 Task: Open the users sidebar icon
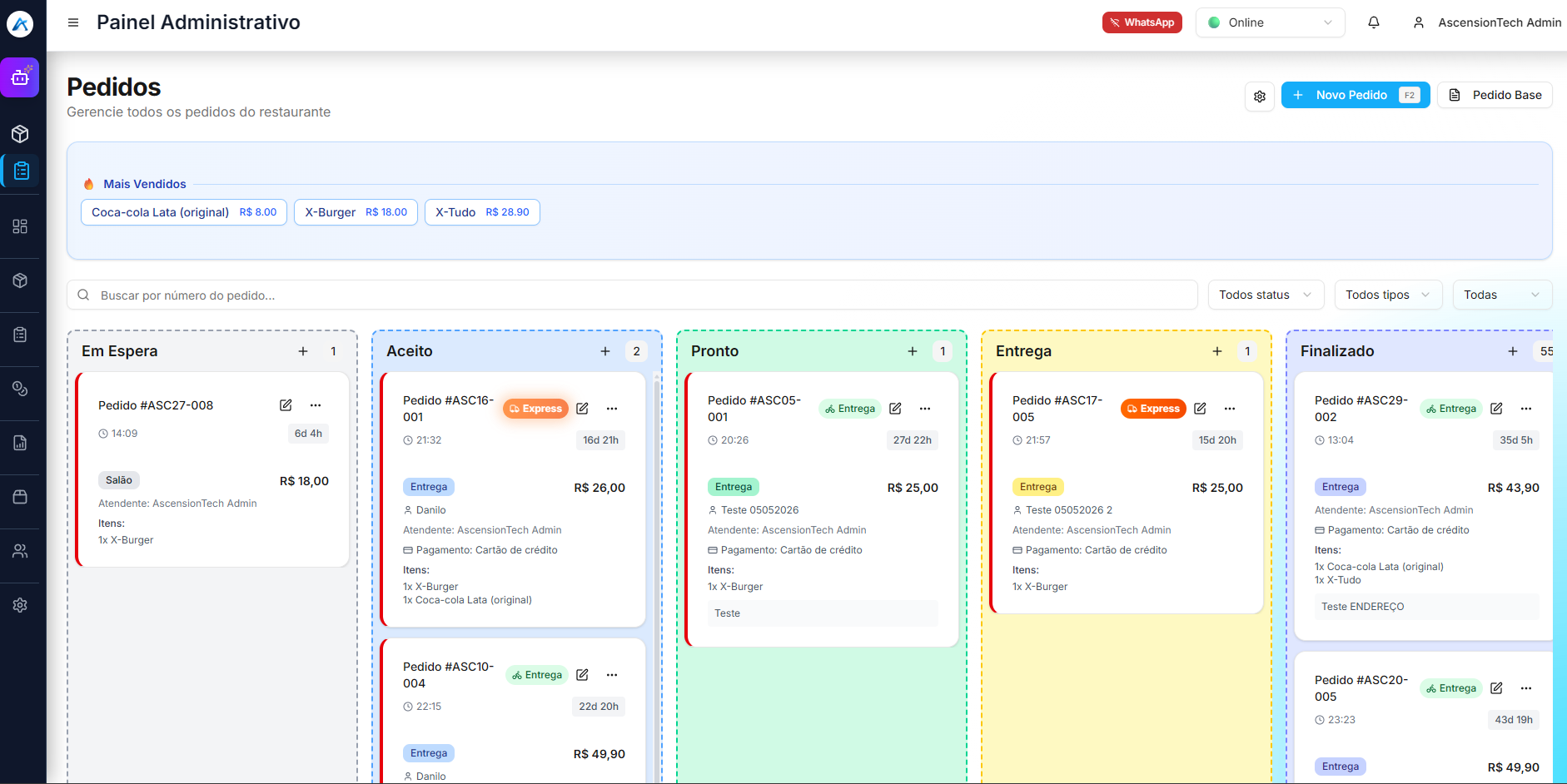pos(20,551)
